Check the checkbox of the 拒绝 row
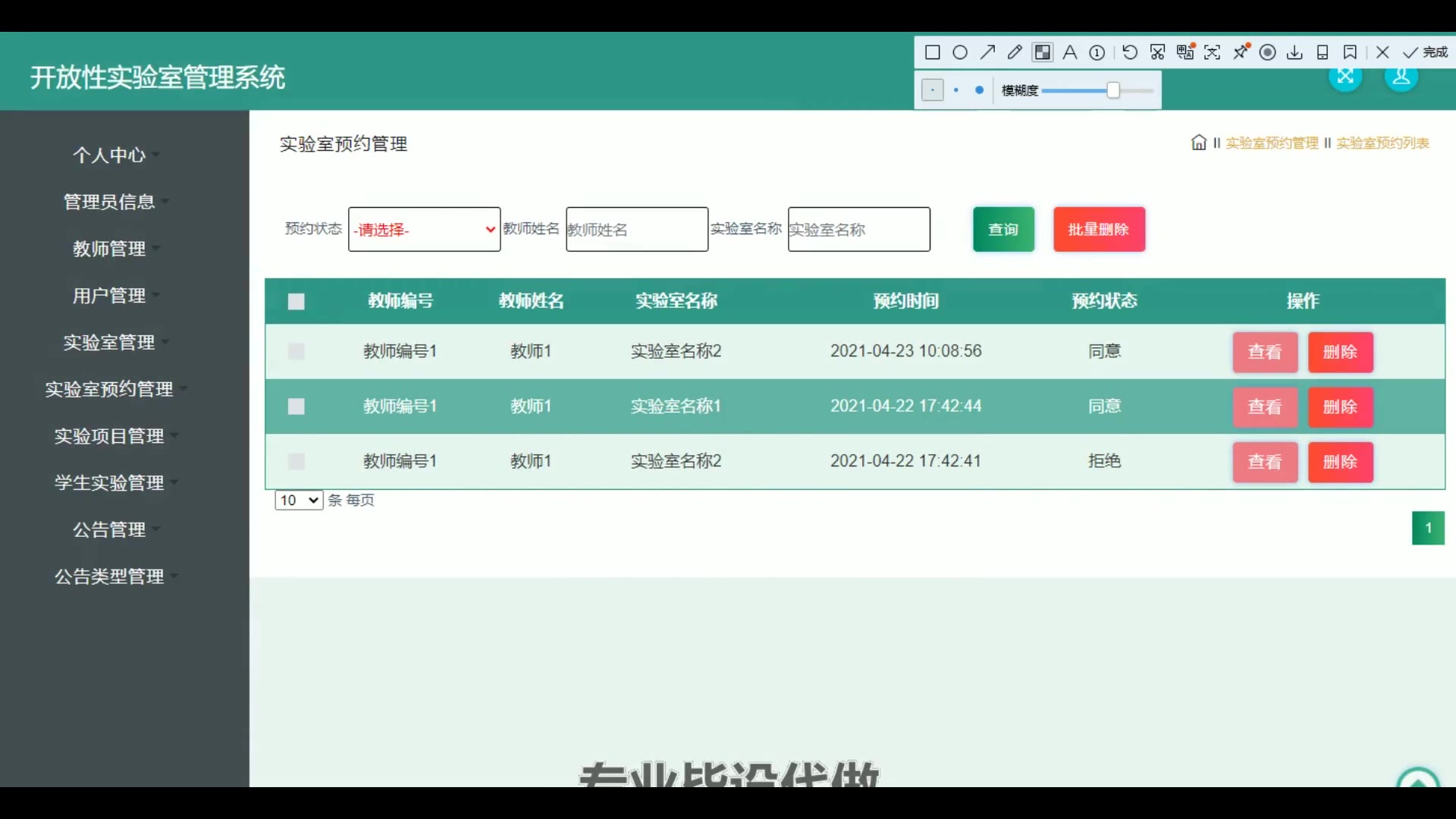The image size is (1456, 819). coord(297,461)
